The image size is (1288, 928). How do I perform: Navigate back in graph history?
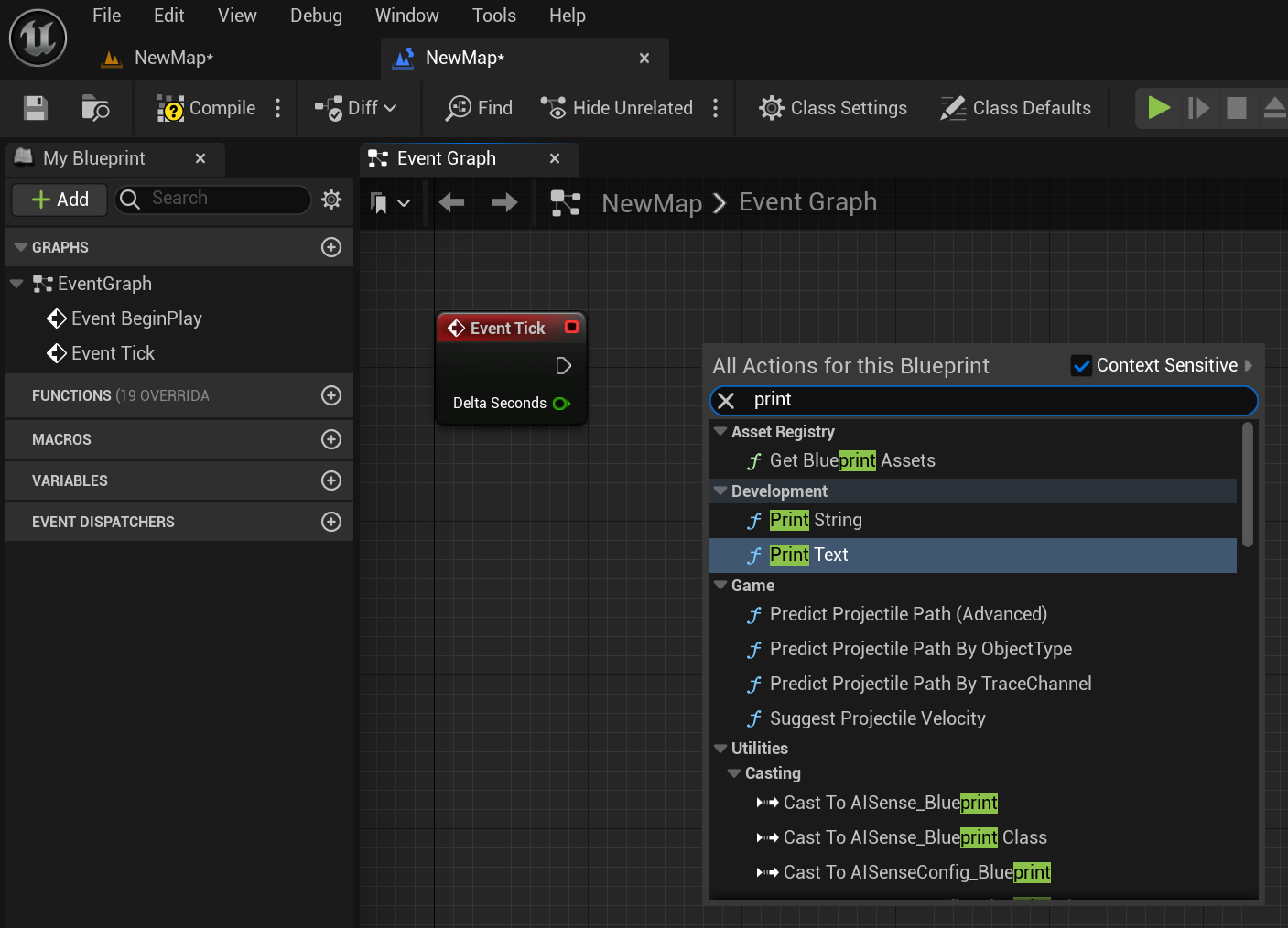[451, 202]
